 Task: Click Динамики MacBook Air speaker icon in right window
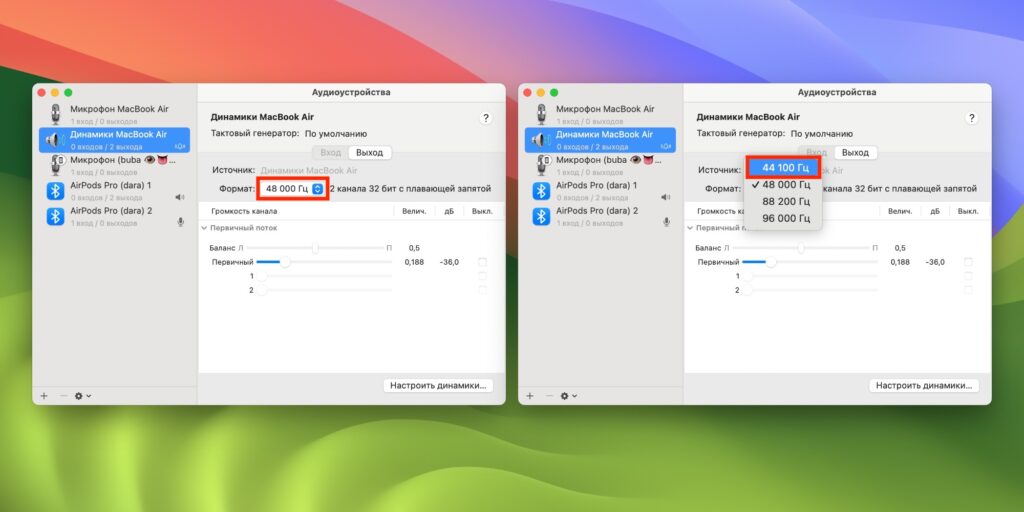coord(541,140)
